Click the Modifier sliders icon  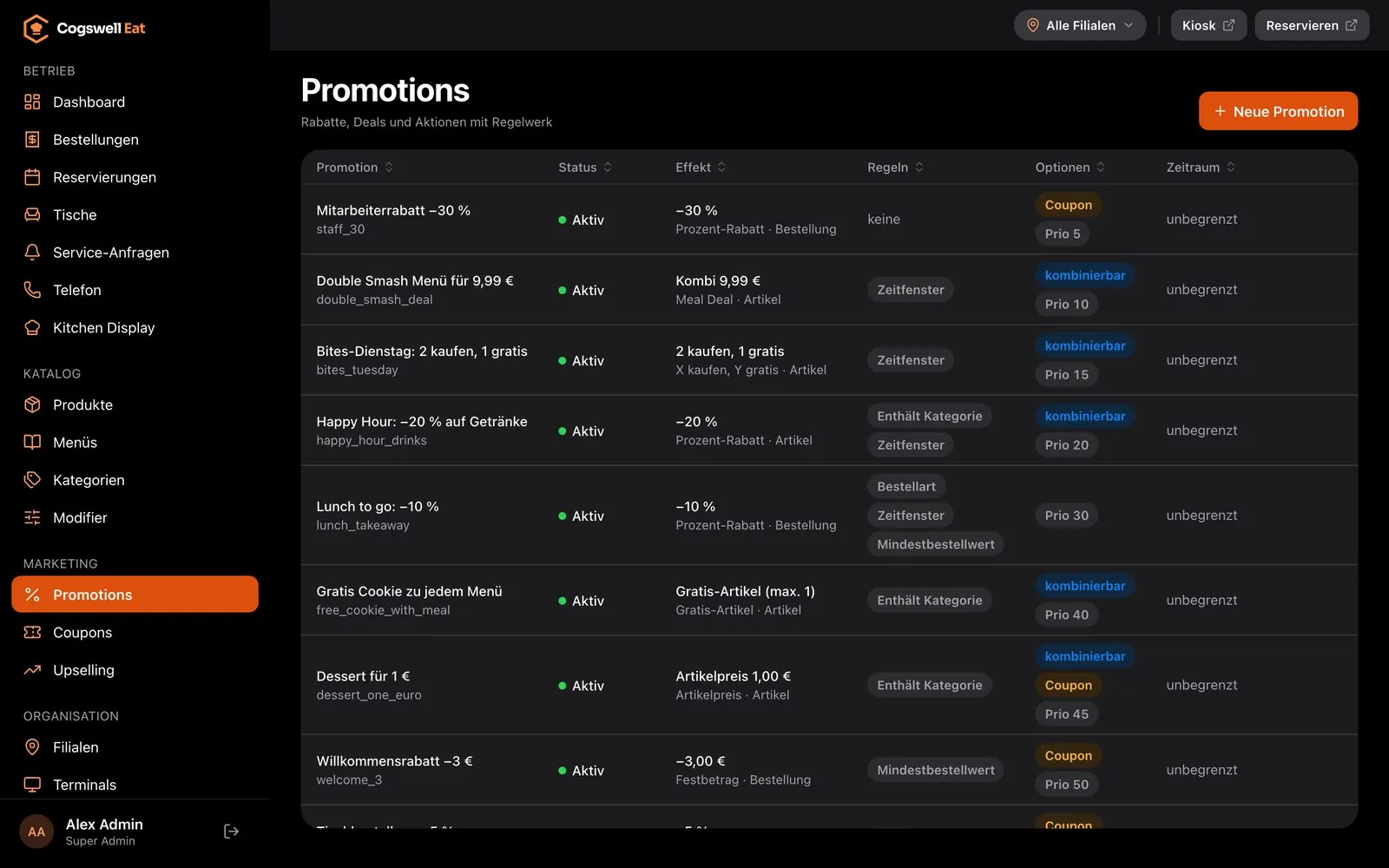(x=32, y=517)
